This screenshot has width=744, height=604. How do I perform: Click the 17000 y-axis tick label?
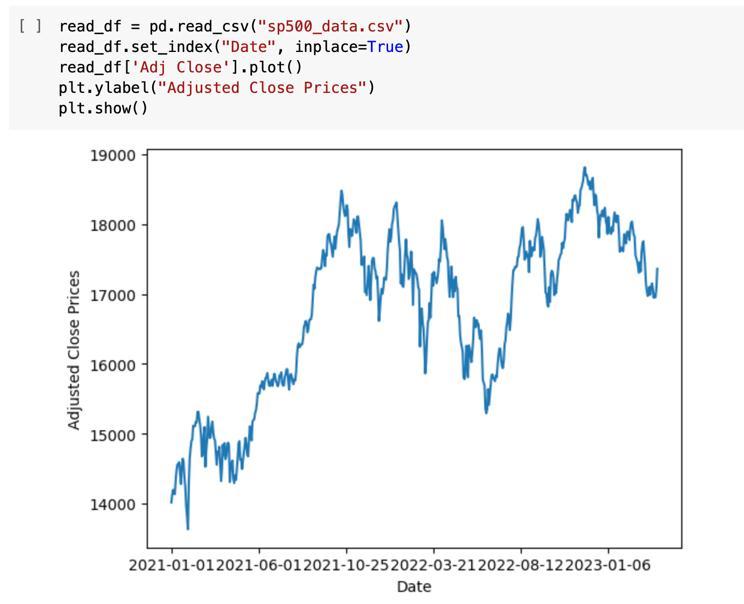coord(113,295)
